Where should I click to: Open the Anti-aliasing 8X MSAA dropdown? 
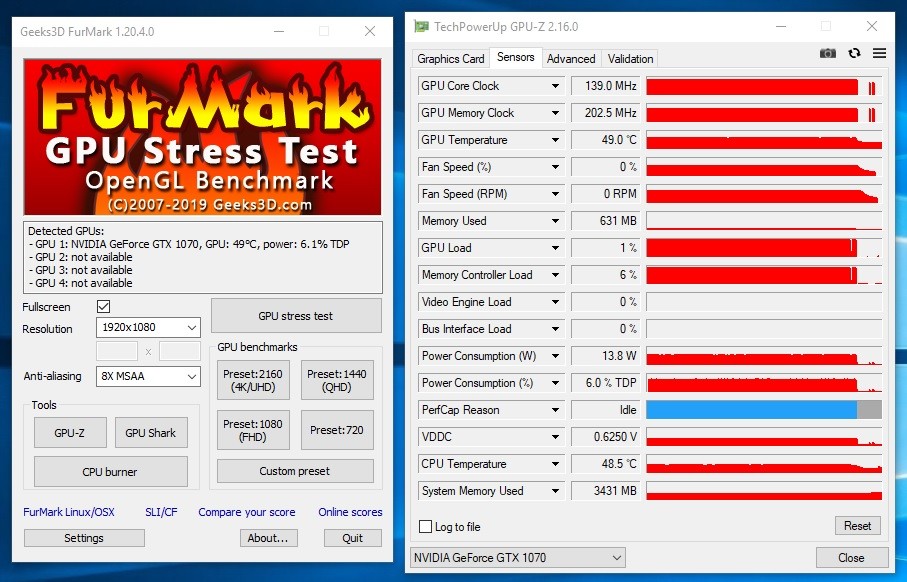pyautogui.click(x=148, y=376)
